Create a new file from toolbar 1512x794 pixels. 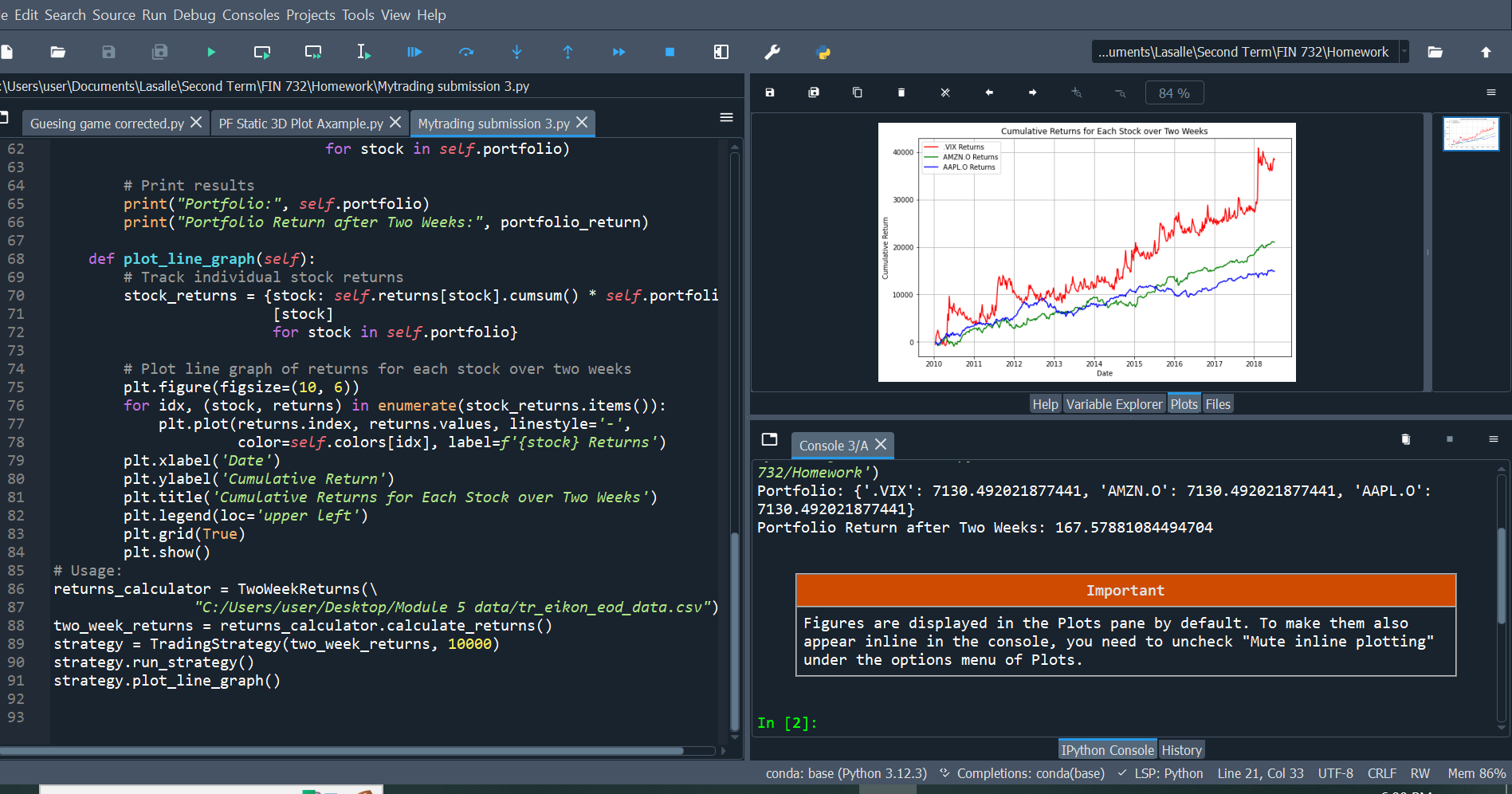[6, 52]
